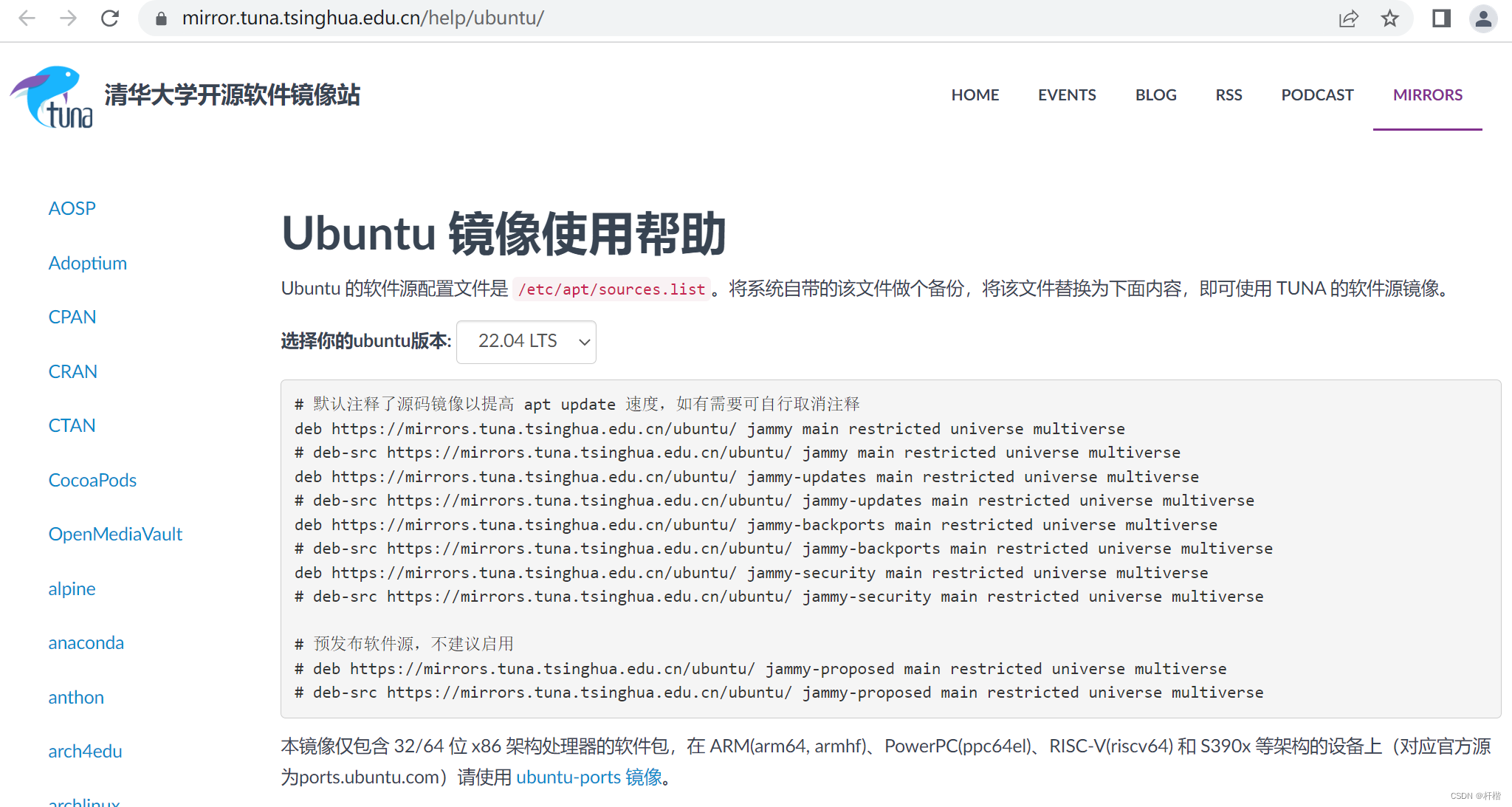Reload the page with refresh icon
Image resolution: width=1512 pixels, height=807 pixels.
(110, 18)
